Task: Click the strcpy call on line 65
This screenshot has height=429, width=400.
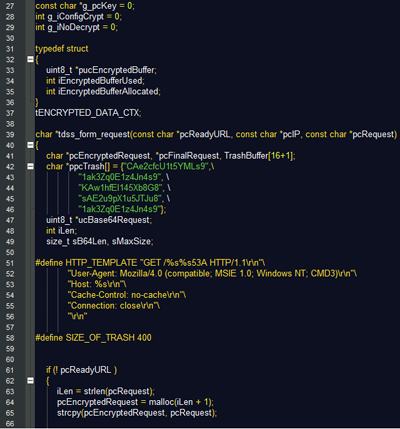Action: [137, 413]
